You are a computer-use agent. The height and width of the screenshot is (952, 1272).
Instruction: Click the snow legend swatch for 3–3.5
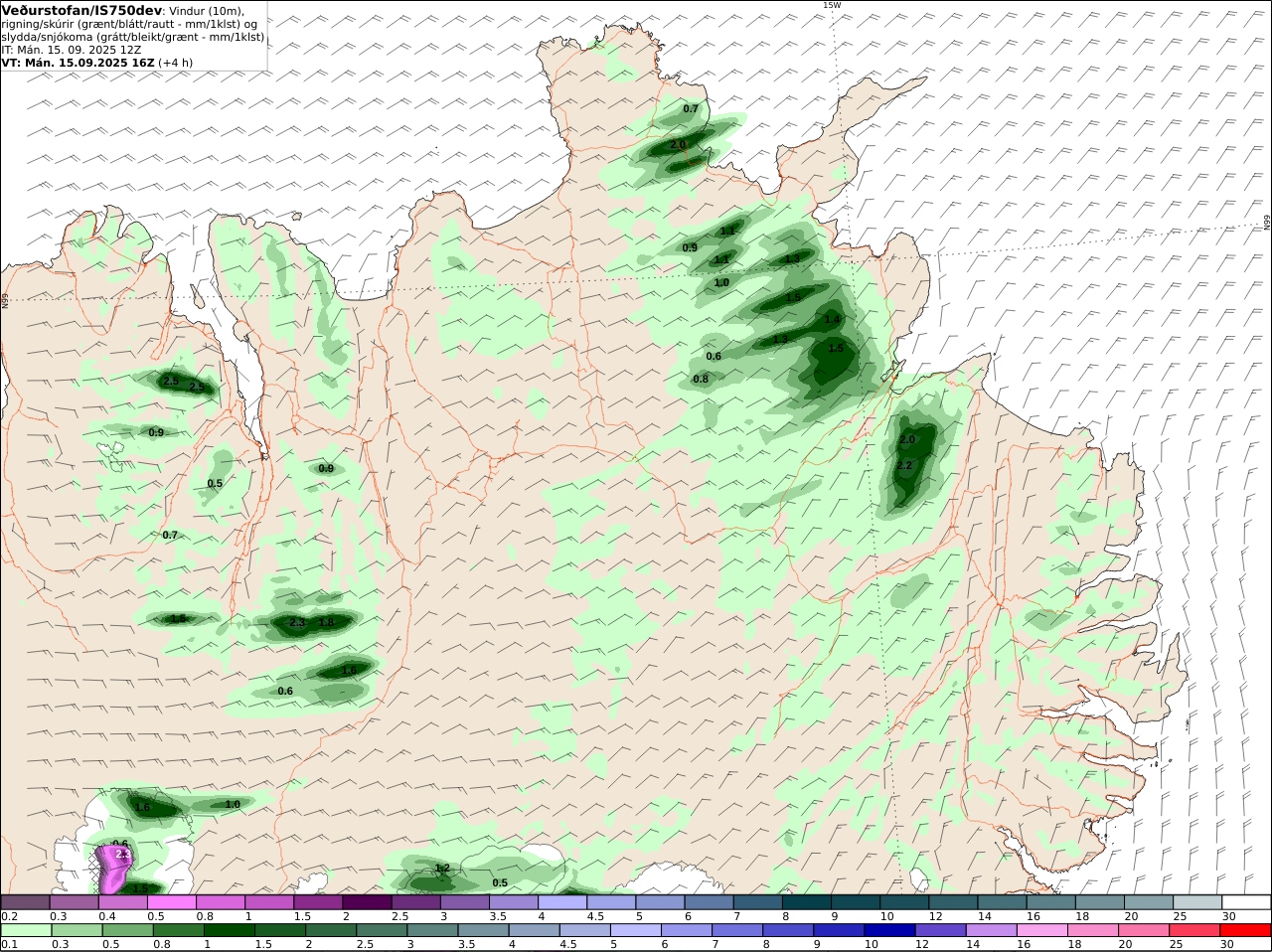(x=464, y=901)
